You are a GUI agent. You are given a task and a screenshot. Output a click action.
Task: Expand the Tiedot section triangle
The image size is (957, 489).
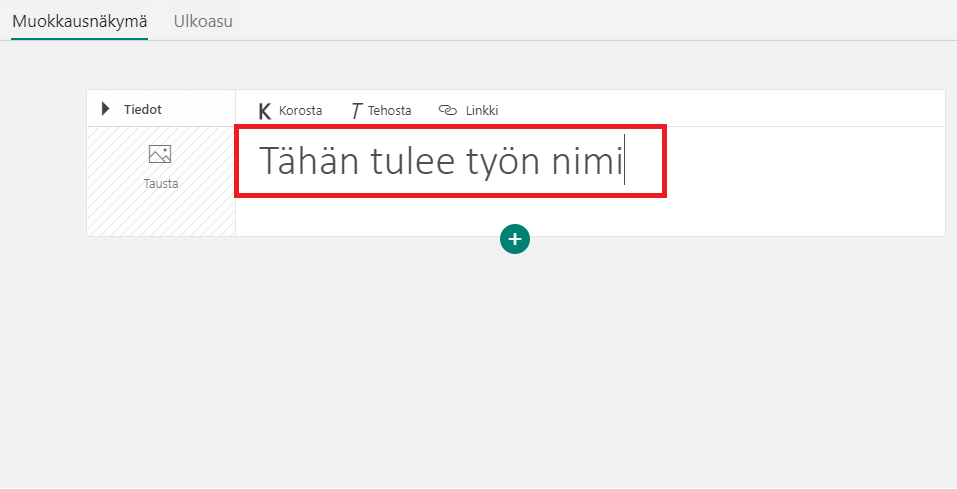pos(106,109)
